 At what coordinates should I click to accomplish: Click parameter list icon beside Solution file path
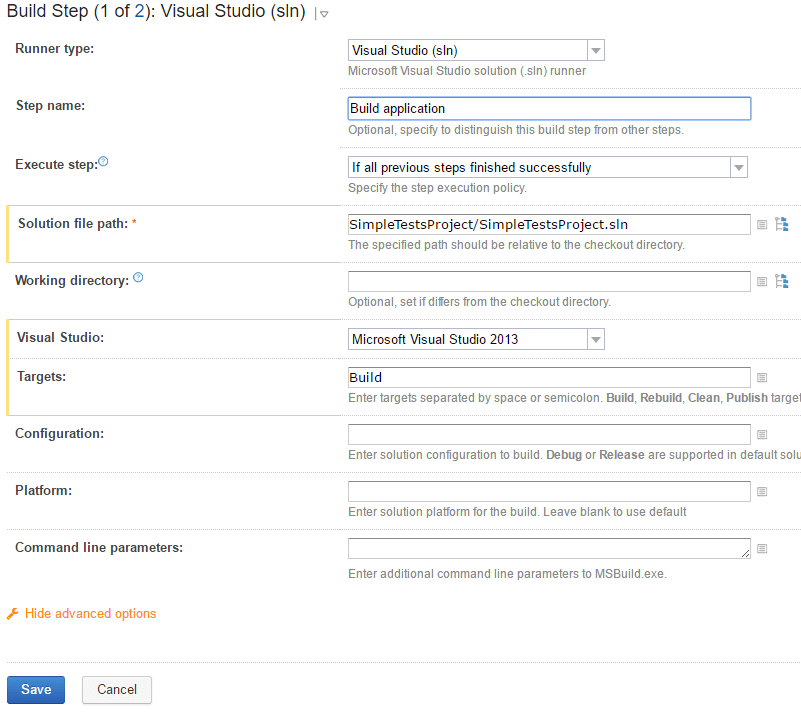[762, 225]
